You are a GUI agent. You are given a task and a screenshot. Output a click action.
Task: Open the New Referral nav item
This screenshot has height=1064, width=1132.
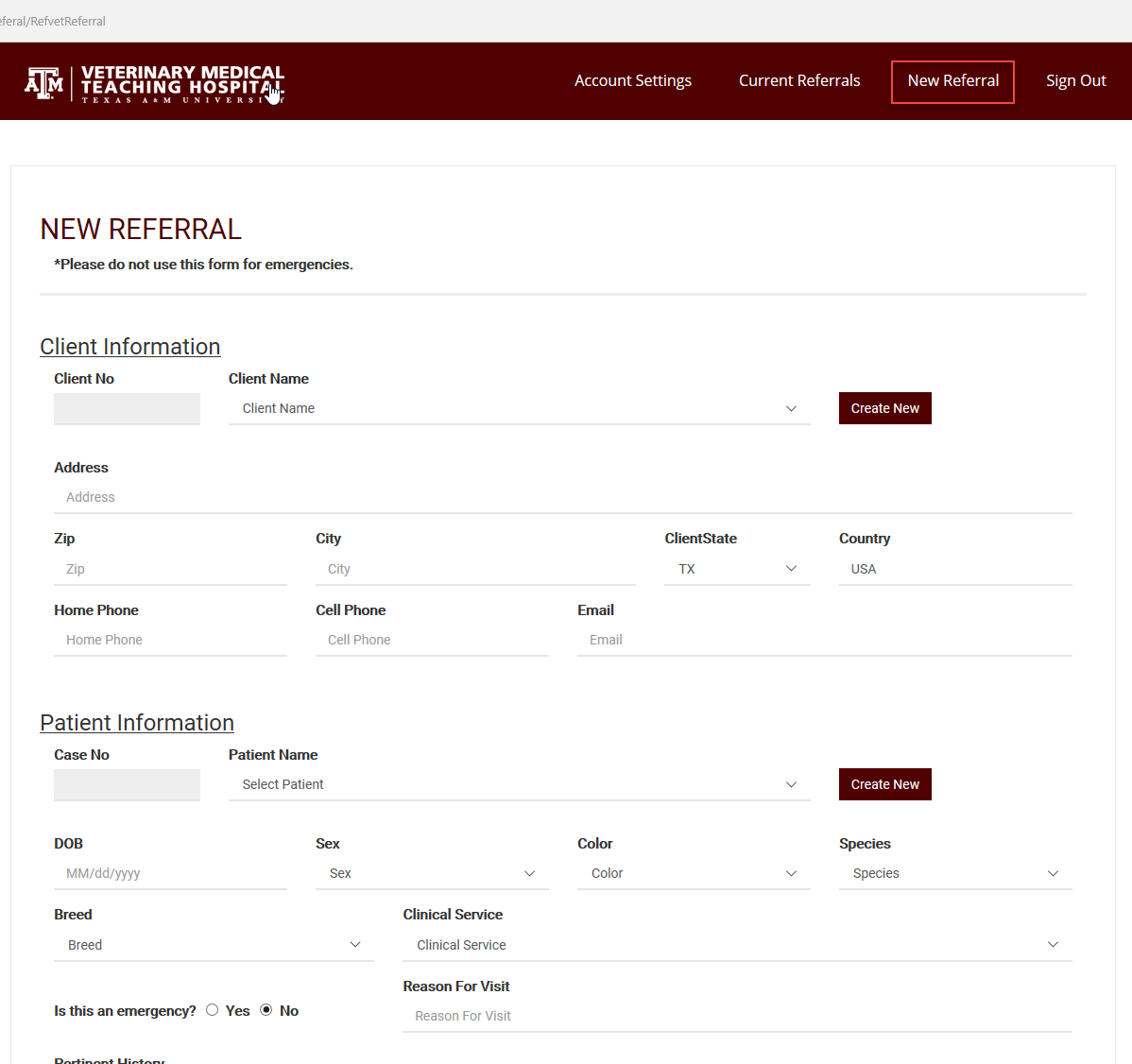pyautogui.click(x=952, y=81)
